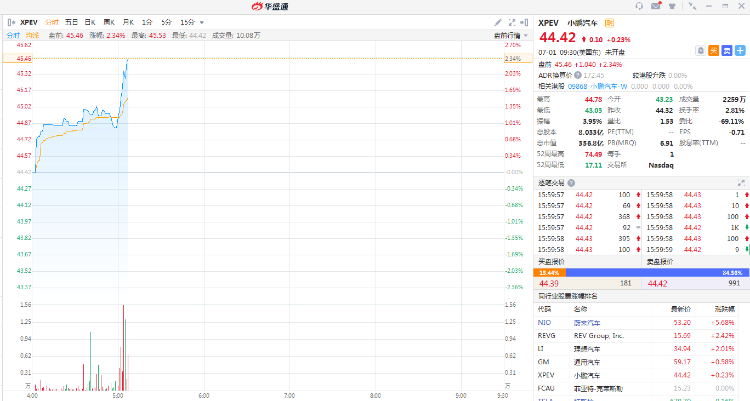The height and width of the screenshot is (401, 750).
Task: Sort ranking by 代码 column header
Action: 544,309
